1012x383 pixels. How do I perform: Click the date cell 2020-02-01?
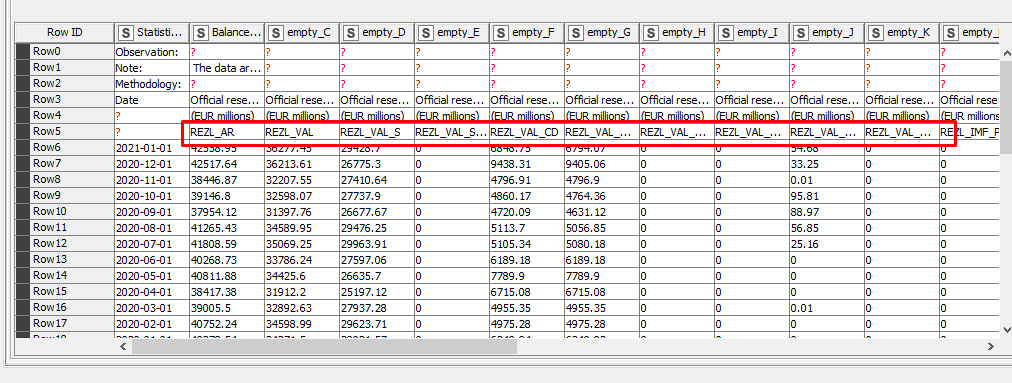[x=151, y=324]
